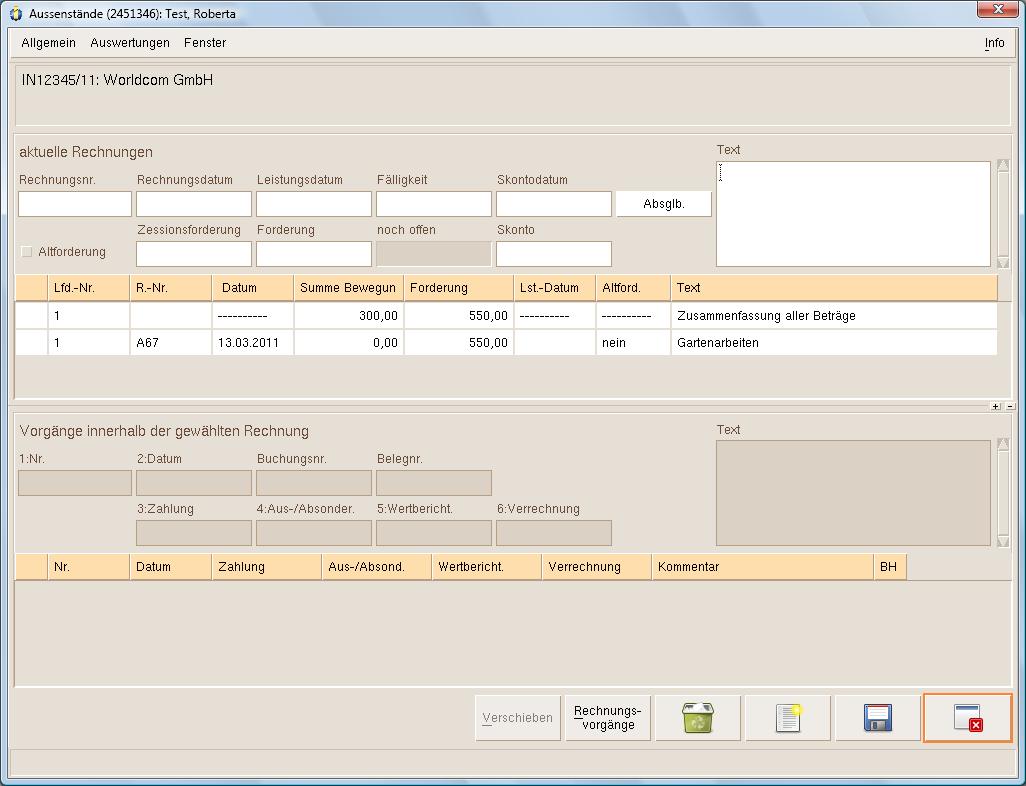Viewport: 1026px width, 786px height.
Task: Click the Kommentar column header
Action: tap(762, 567)
